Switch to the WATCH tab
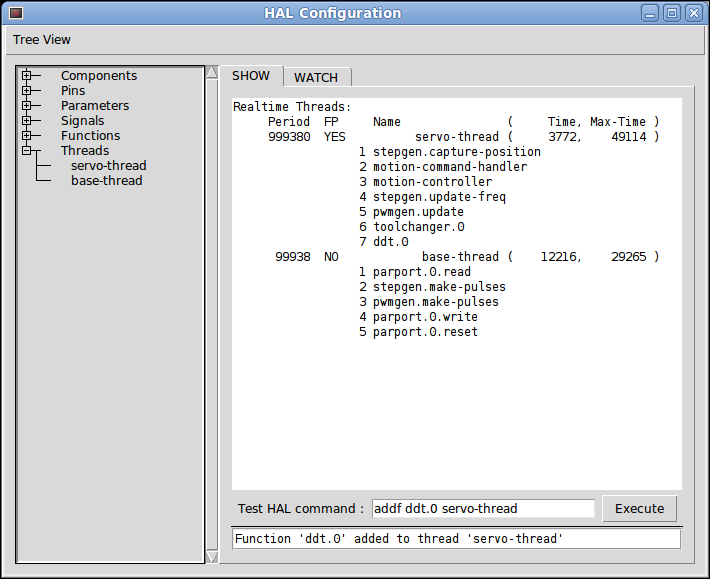The height and width of the screenshot is (579, 710). tap(316, 77)
